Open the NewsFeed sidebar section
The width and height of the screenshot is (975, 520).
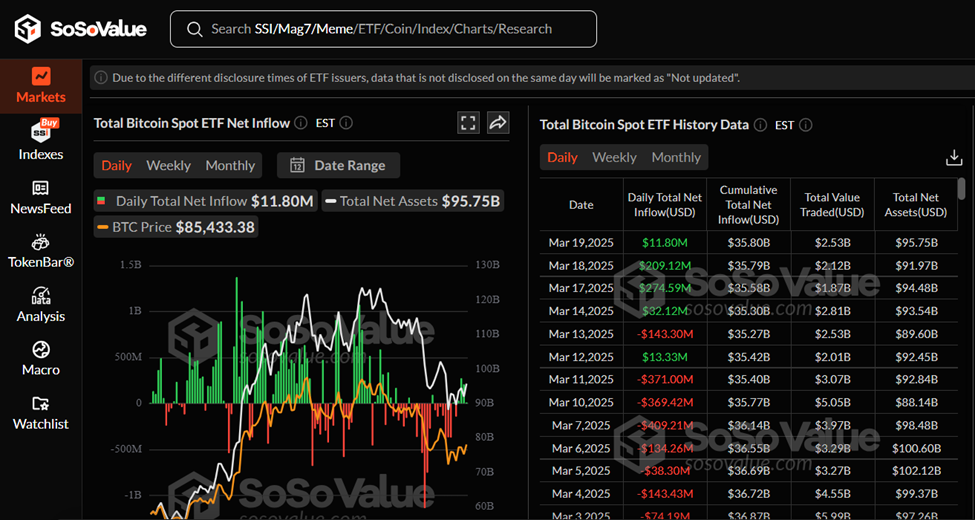tap(41, 198)
